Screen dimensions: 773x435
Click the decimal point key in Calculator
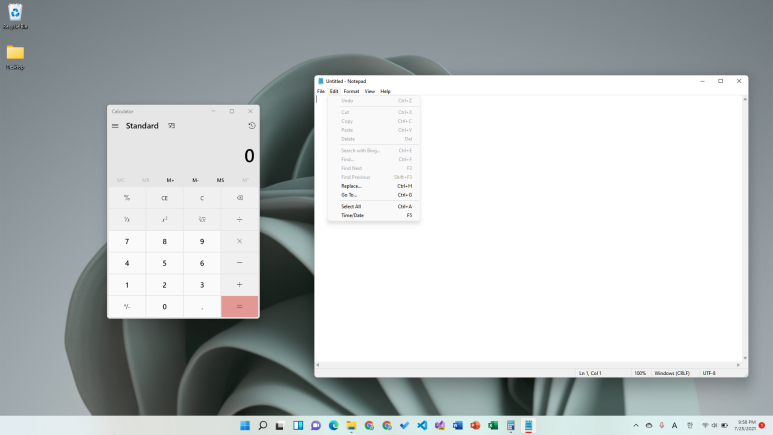pyautogui.click(x=202, y=306)
